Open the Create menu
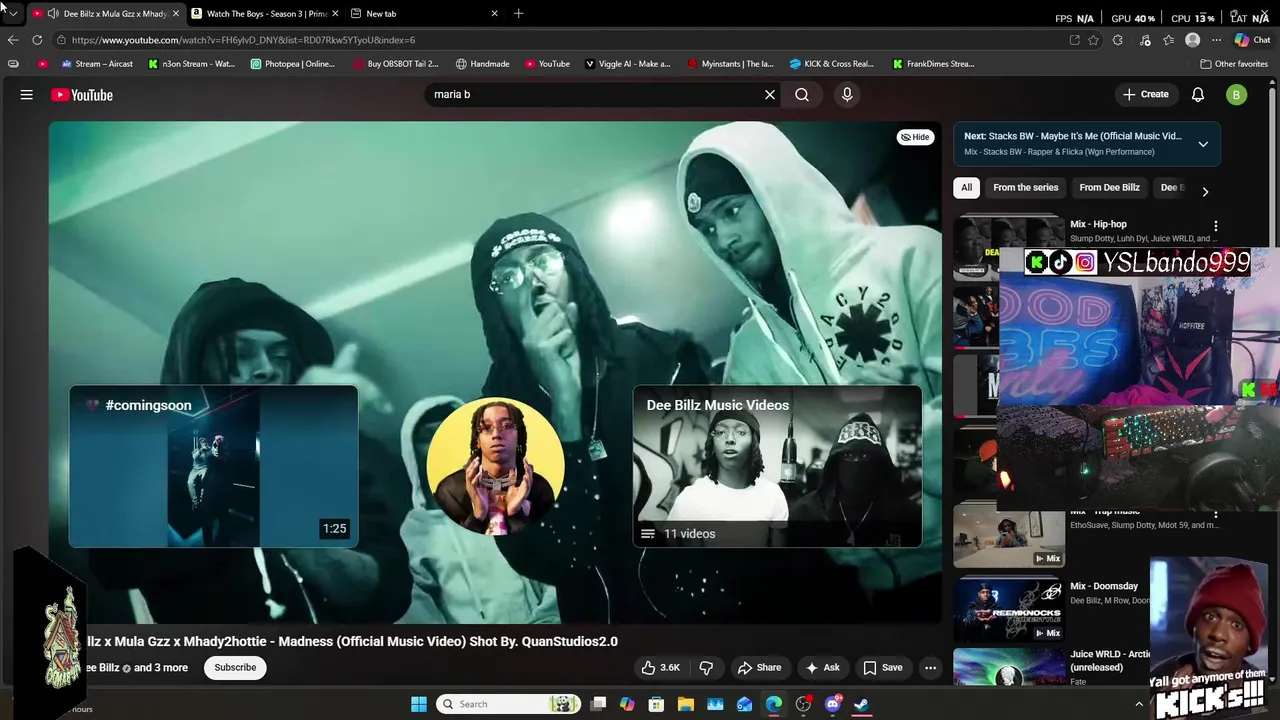Image resolution: width=1280 pixels, height=720 pixels. (1145, 95)
